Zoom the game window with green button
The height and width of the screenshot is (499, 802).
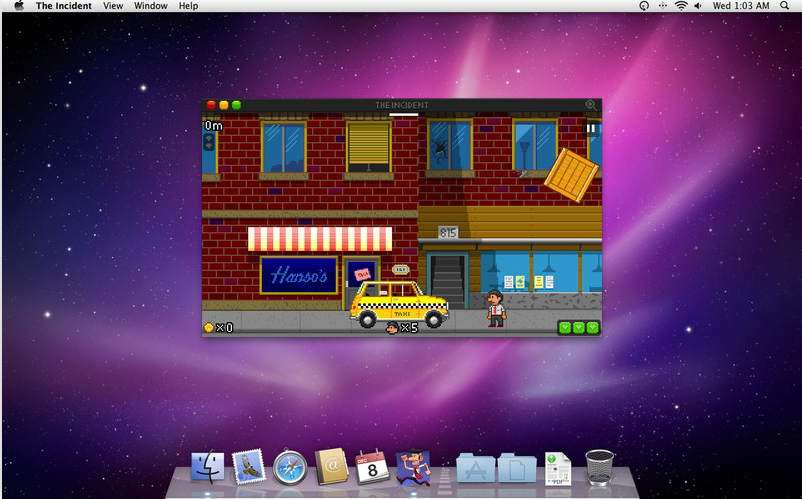236,105
